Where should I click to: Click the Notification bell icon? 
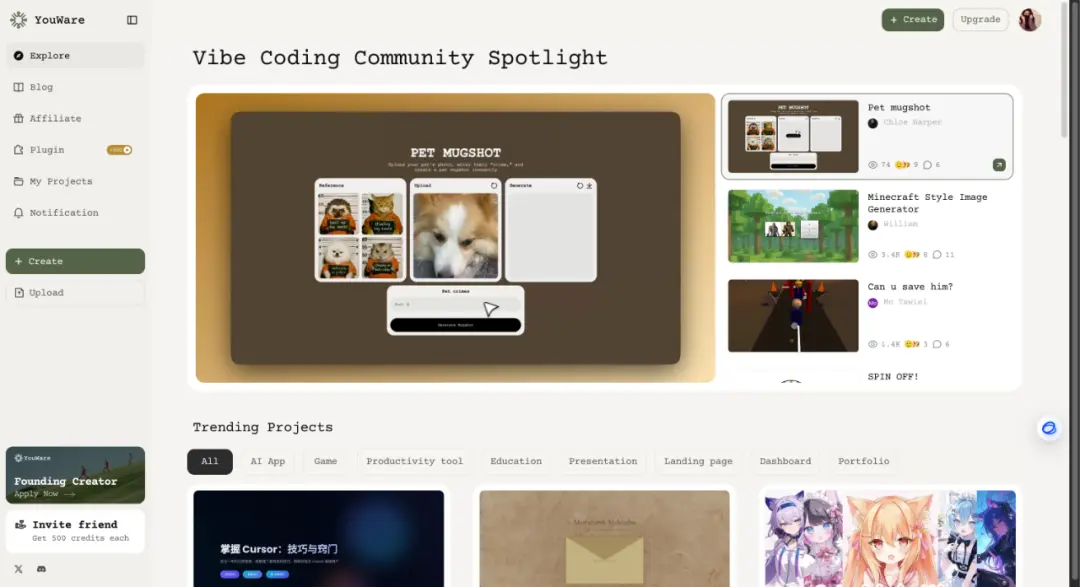click(19, 213)
